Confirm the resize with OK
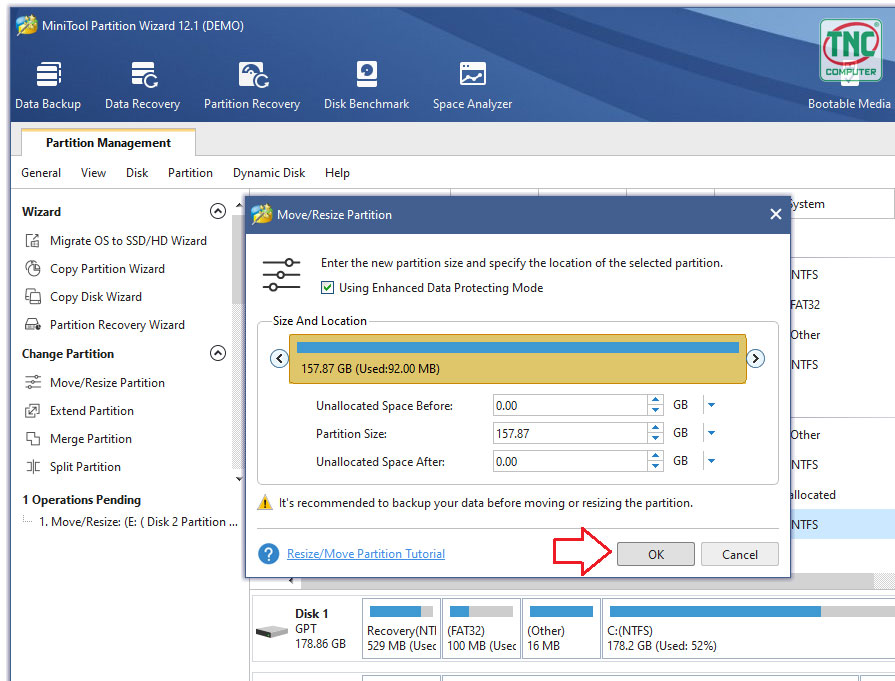The height and width of the screenshot is (681, 895). [655, 554]
